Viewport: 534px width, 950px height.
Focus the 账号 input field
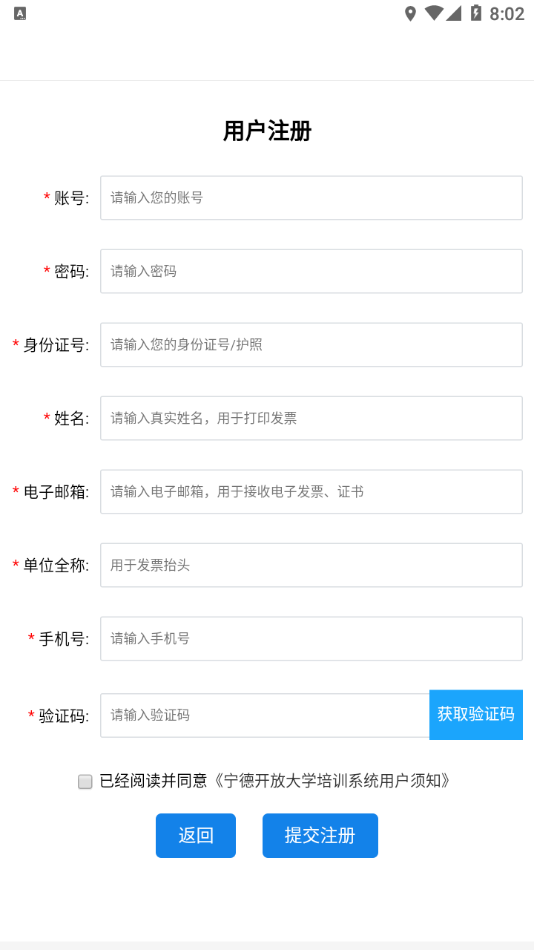312,198
